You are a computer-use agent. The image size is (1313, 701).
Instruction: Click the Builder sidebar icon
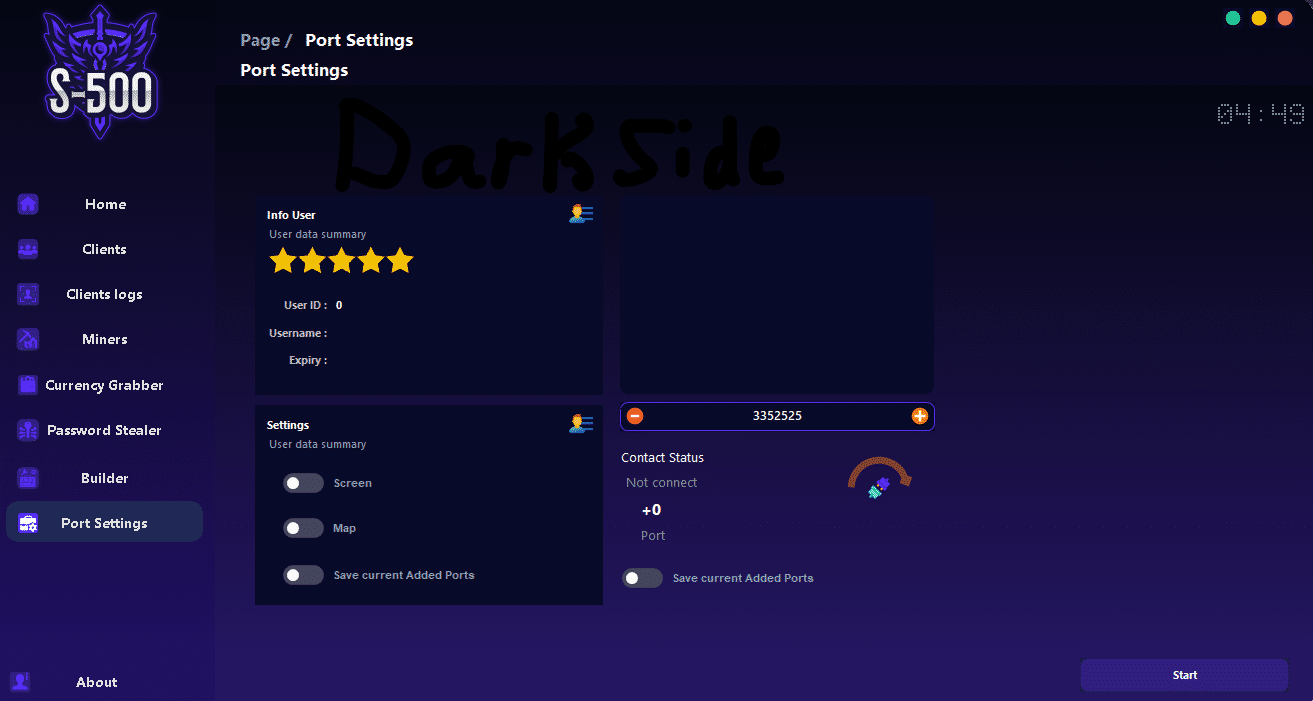28,478
